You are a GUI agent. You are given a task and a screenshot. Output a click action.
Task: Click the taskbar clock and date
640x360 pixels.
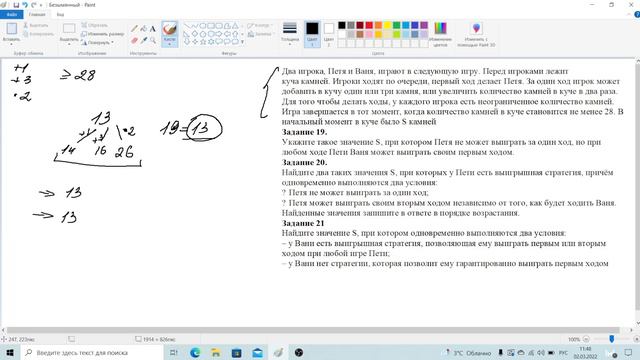pyautogui.click(x=585, y=353)
